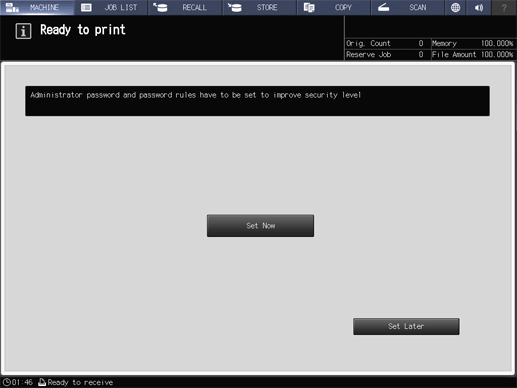Choose Set Later button

coord(406,326)
